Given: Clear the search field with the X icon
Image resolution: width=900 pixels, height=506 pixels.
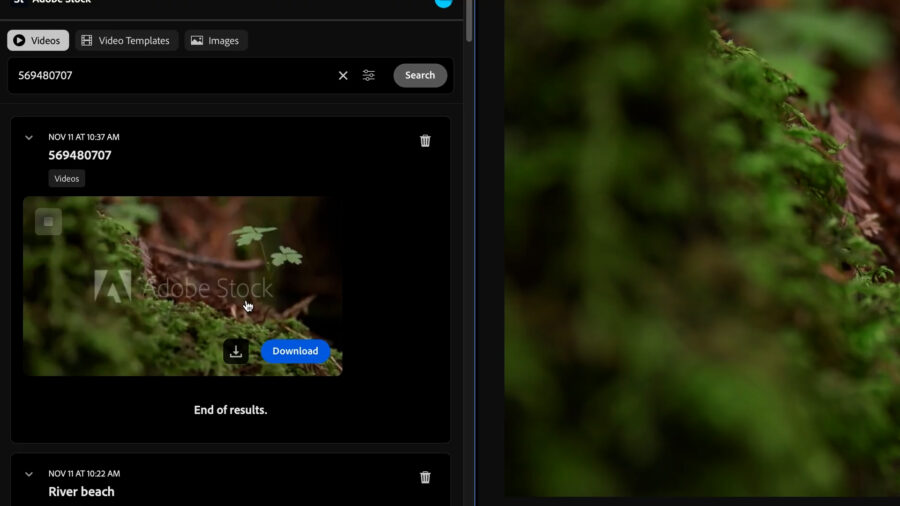Looking at the screenshot, I should [343, 76].
